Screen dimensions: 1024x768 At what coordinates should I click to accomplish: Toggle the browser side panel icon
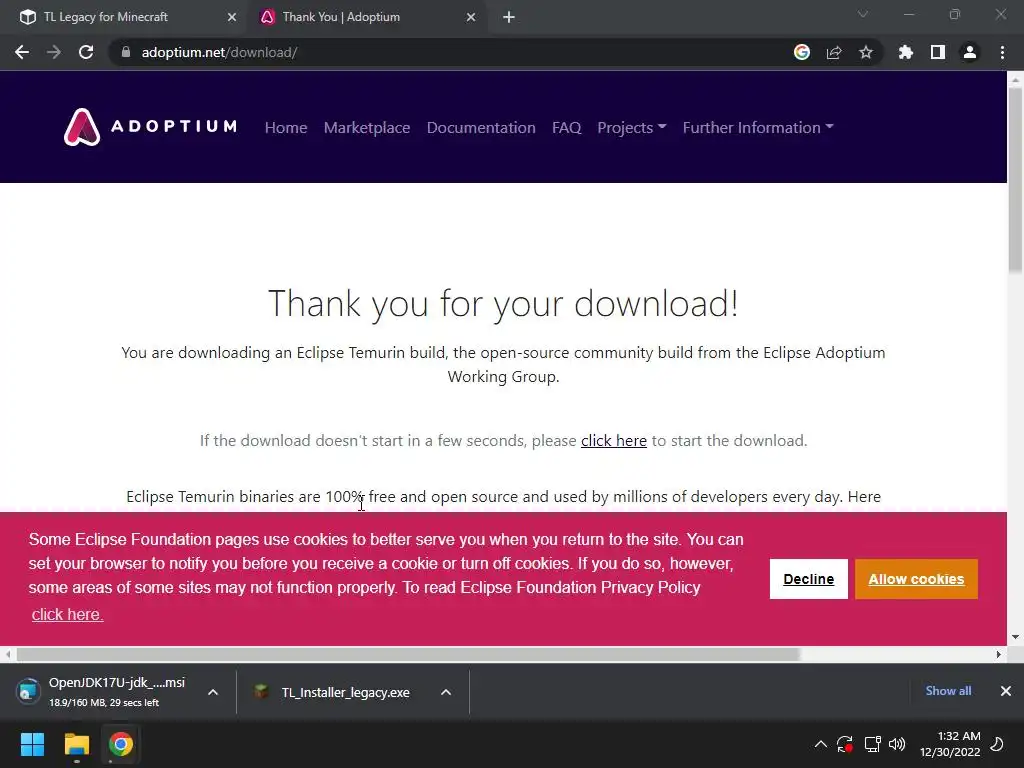point(938,52)
